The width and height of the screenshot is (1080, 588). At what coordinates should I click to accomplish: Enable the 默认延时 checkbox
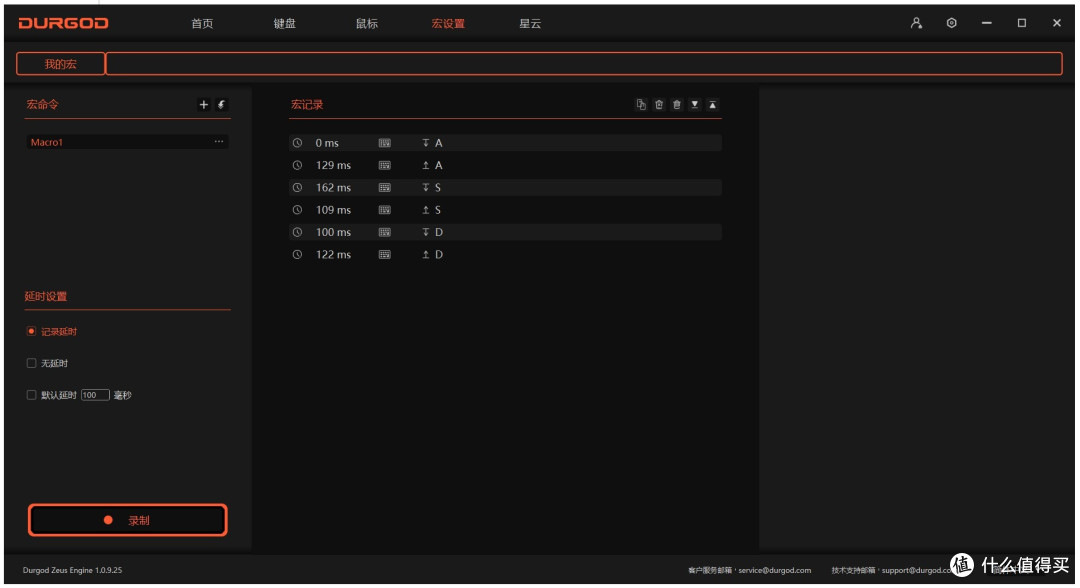point(31,395)
